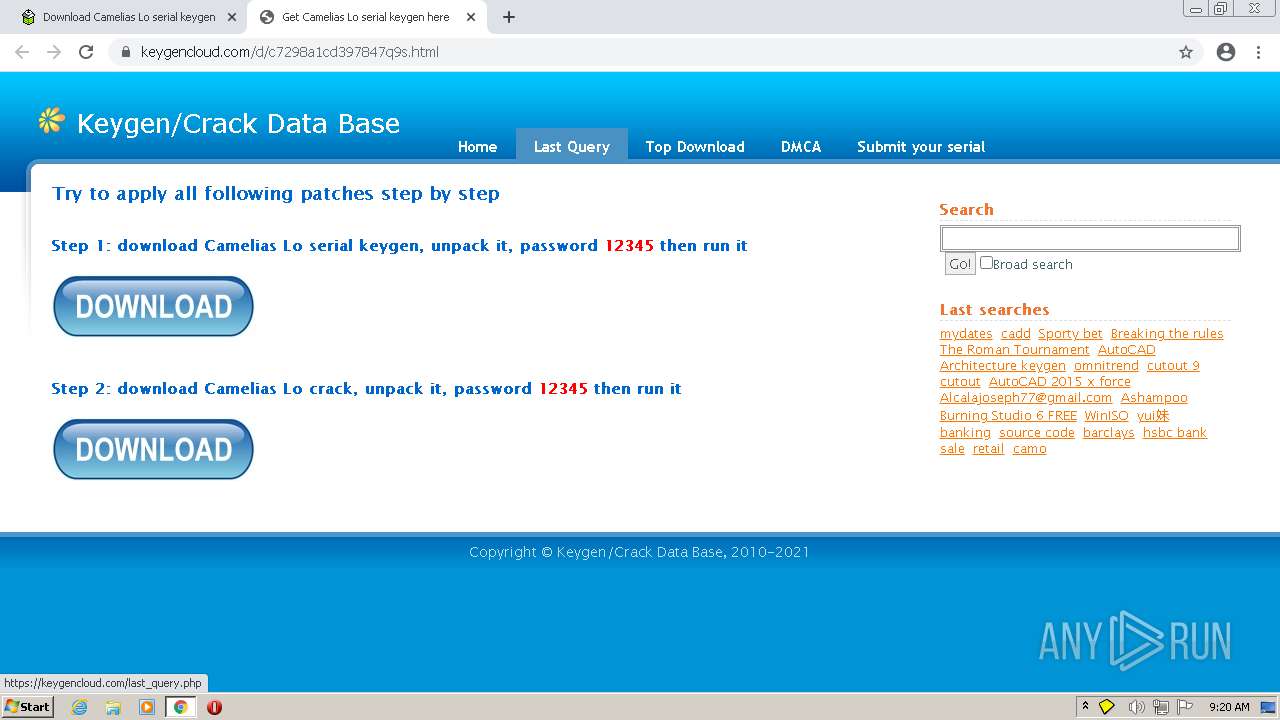Screen dimensions: 1280x720
Task: Click inside the Search text box
Action: 1090,238
